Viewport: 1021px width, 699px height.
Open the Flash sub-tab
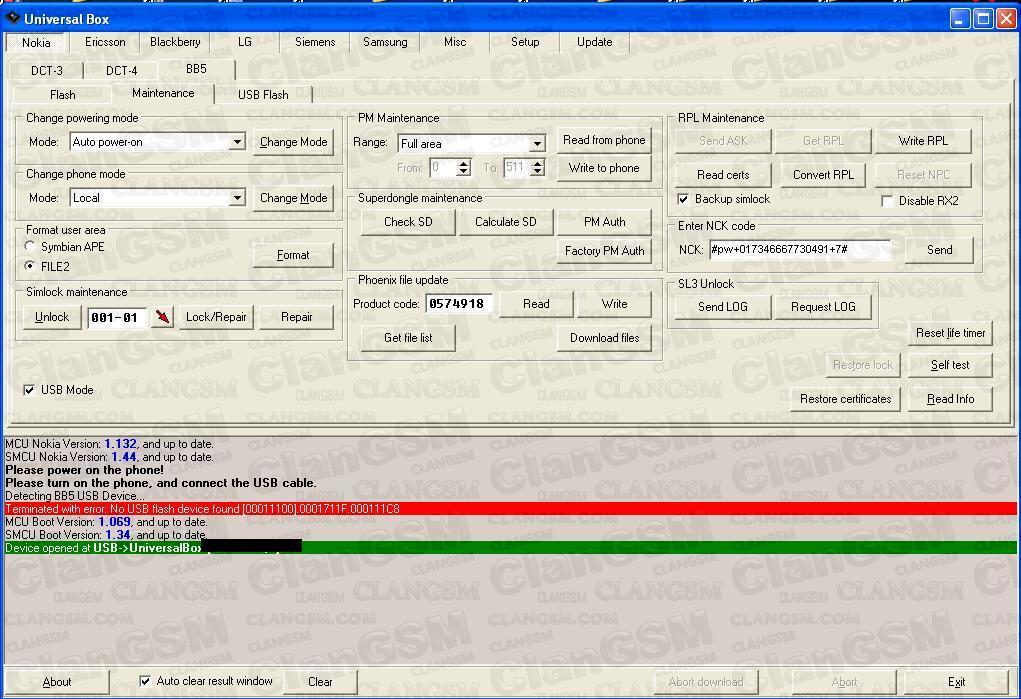pyautogui.click(x=63, y=95)
